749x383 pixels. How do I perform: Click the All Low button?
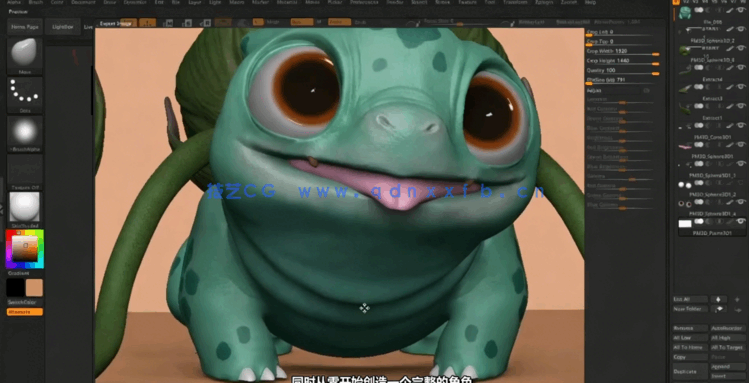690,338
